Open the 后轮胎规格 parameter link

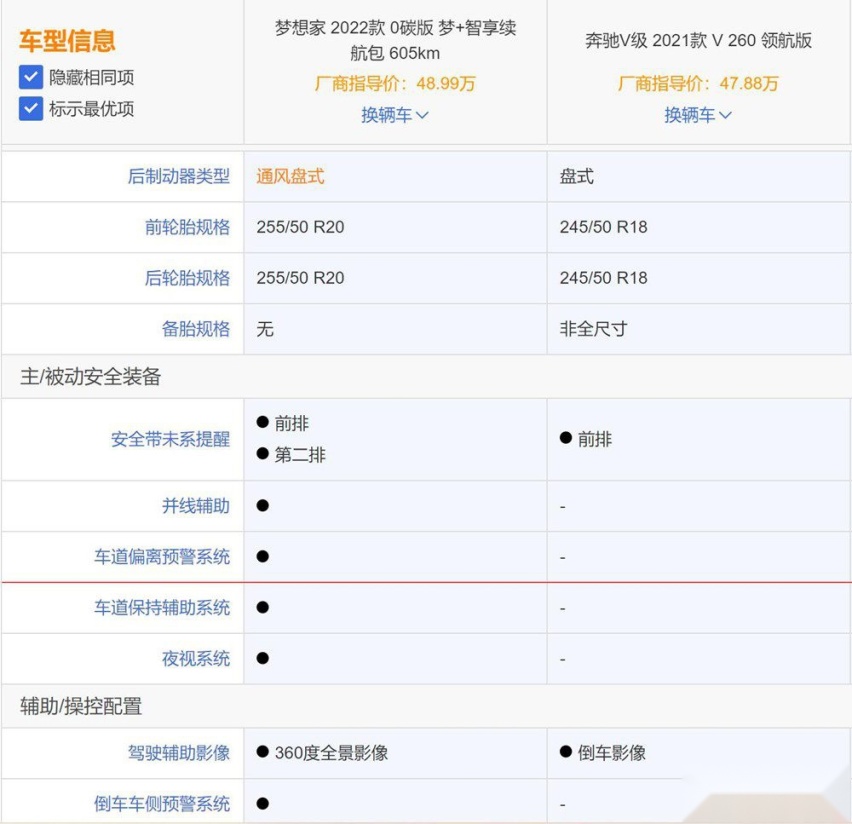click(x=187, y=278)
